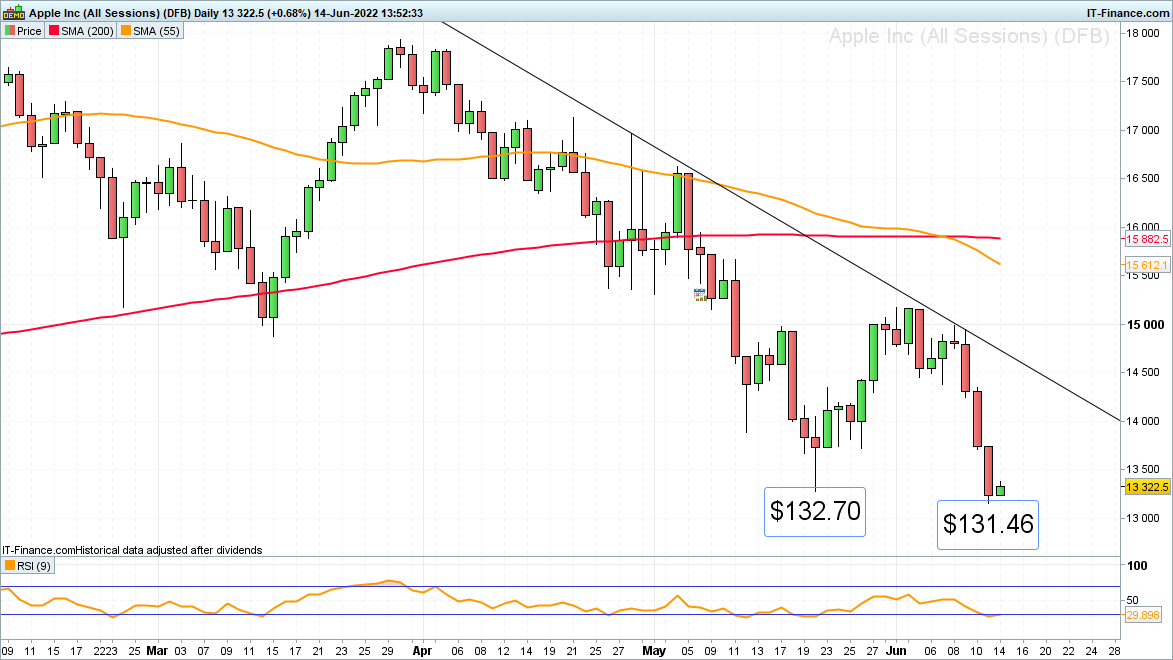Click the Jun label on the date axis

(x=896, y=651)
